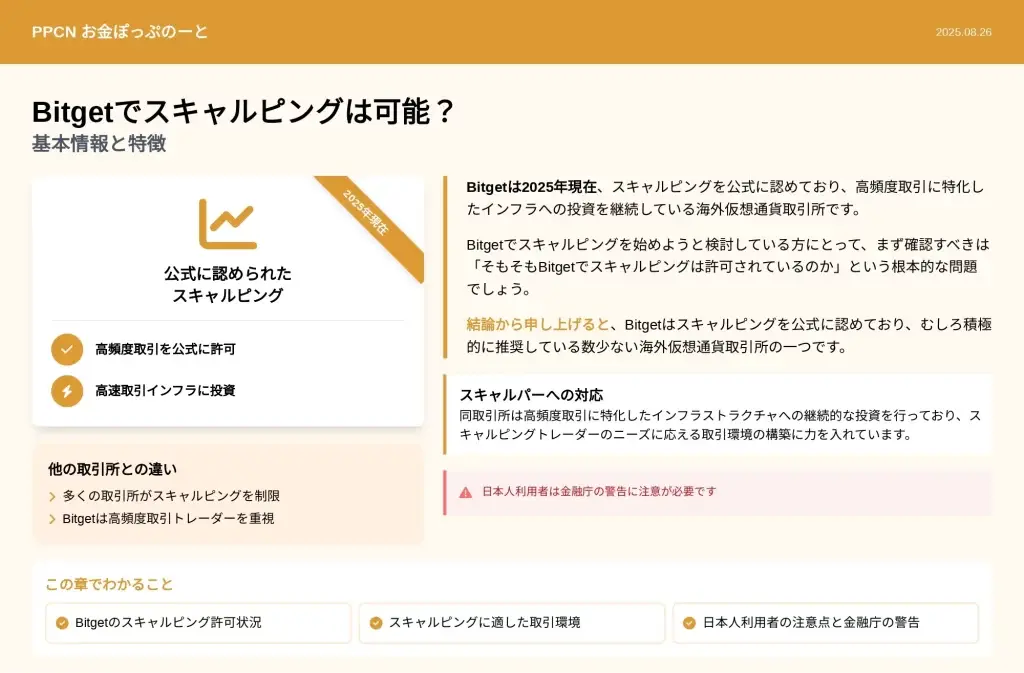
Task: Click the line chart icon in the card
Action: click(227, 223)
